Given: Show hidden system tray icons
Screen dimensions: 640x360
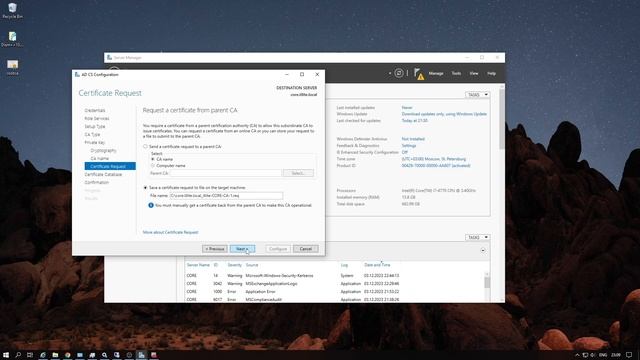Looking at the screenshot, I should click(577, 355).
